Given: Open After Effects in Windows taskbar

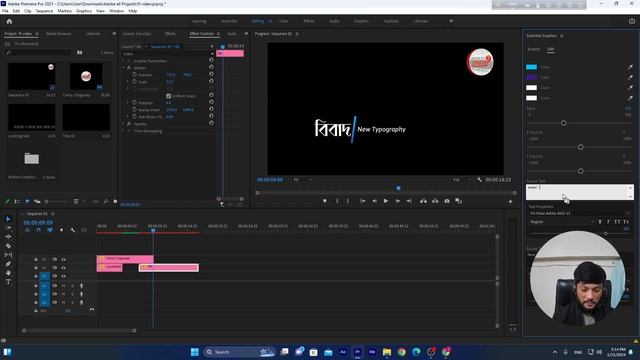Looking at the screenshot, I should pyautogui.click(x=343, y=352).
